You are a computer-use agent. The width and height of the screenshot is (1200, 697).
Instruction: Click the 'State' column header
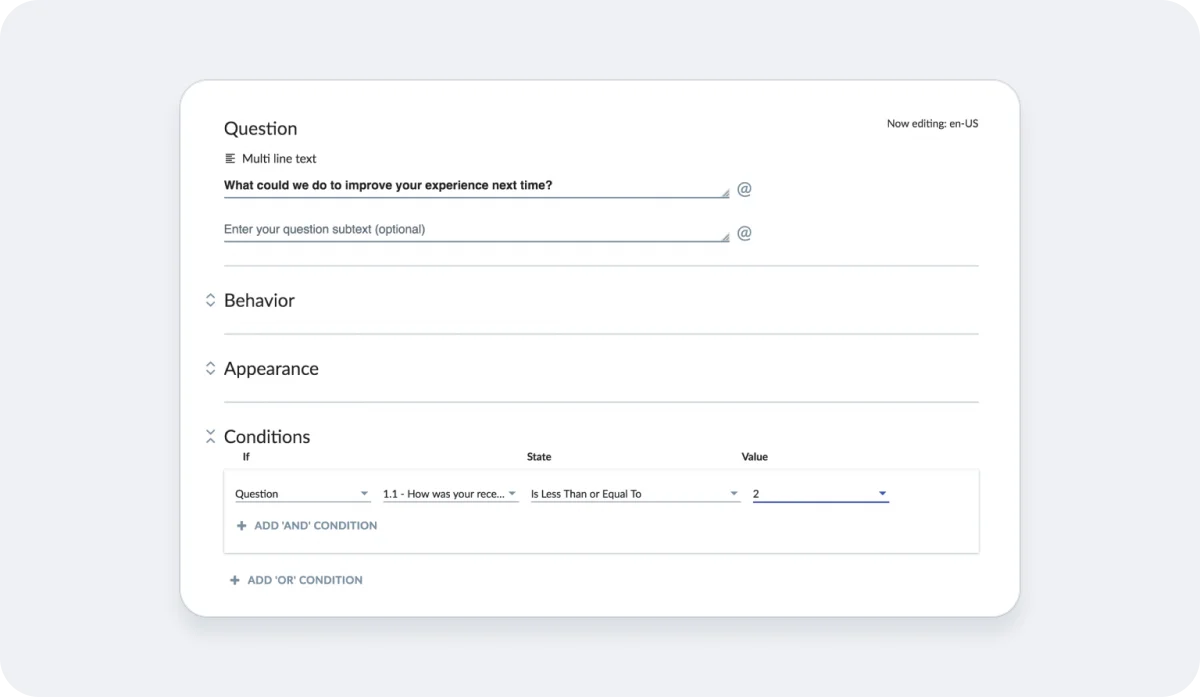pyautogui.click(x=539, y=457)
